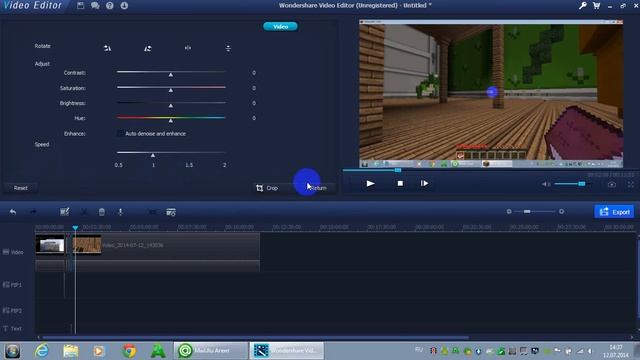
Task: Step to the next frame
Action: [x=424, y=184]
